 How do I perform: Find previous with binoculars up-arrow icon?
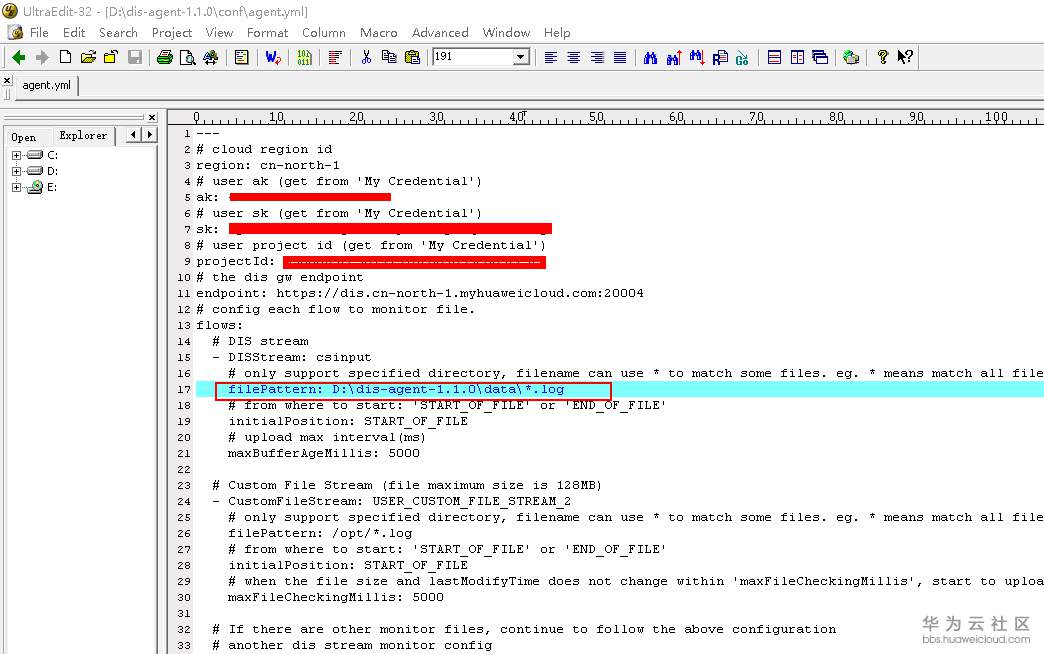tap(674, 57)
